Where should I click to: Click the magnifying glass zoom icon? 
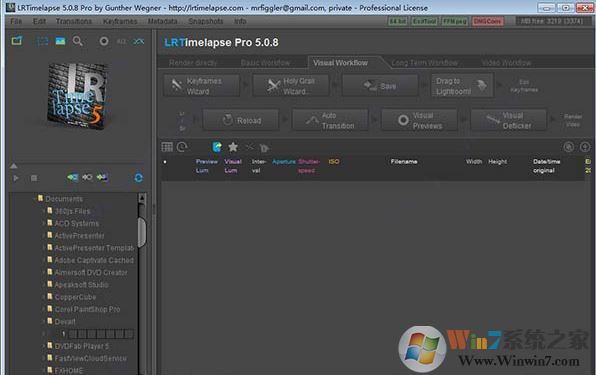point(78,41)
